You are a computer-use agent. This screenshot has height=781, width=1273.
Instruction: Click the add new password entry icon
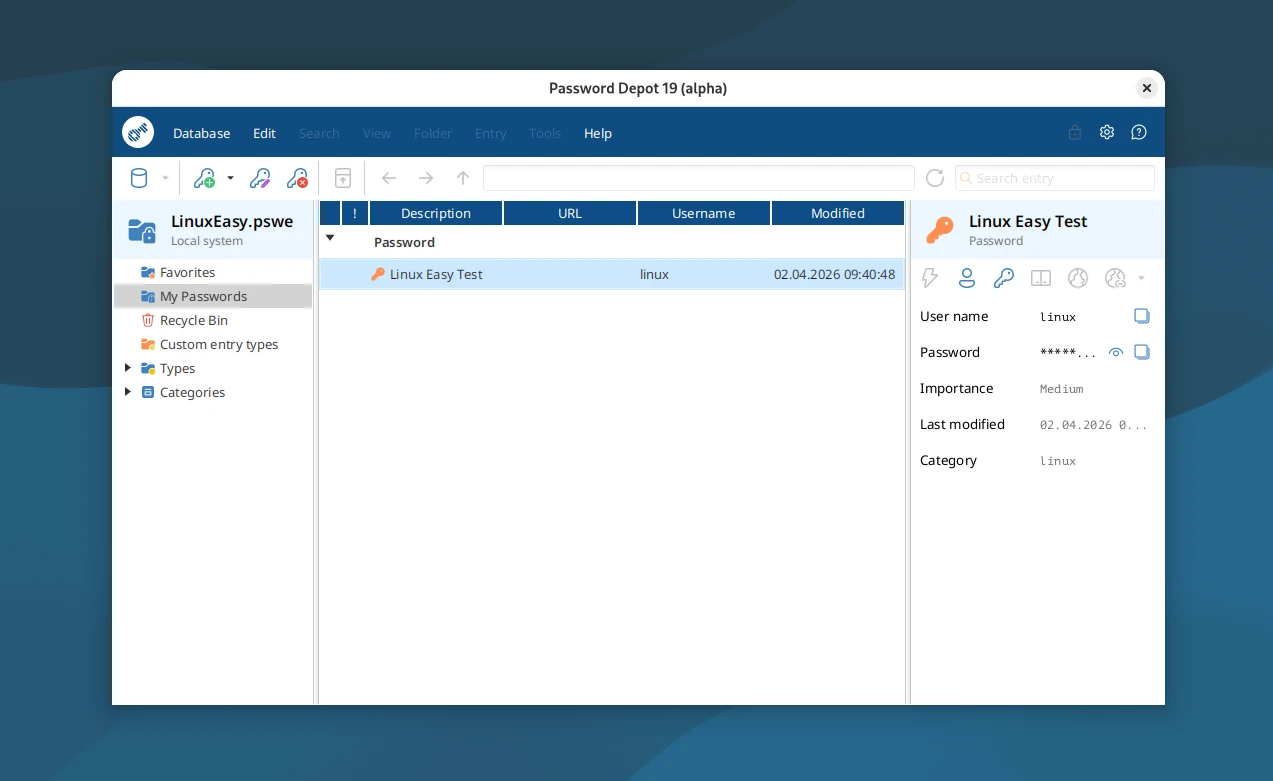click(x=204, y=178)
